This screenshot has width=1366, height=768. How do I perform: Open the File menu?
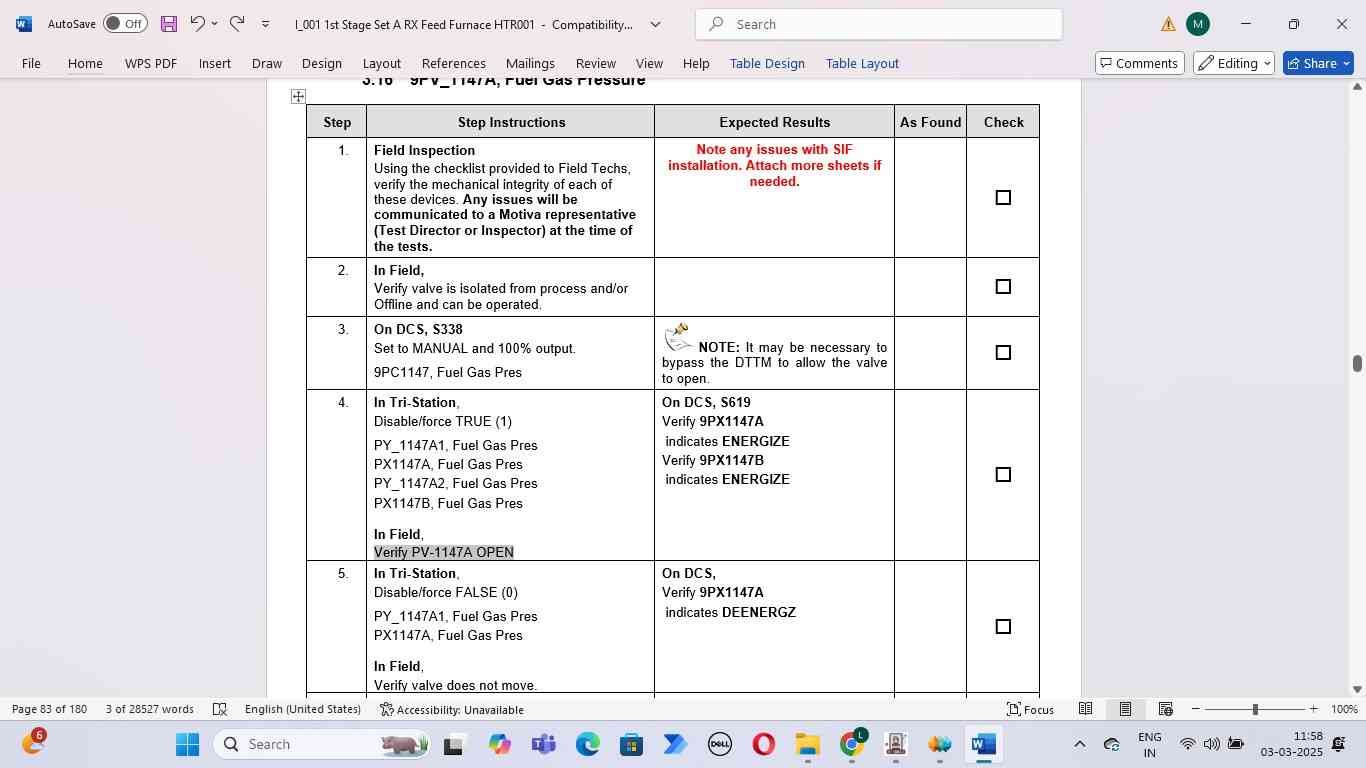tap(31, 63)
